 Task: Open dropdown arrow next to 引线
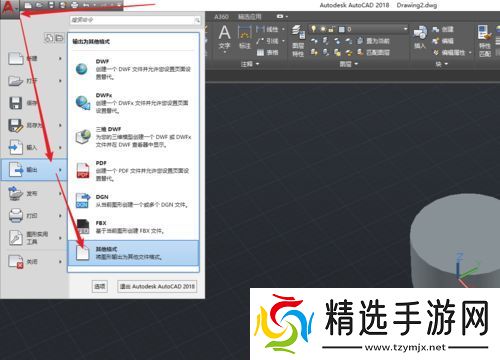pyautogui.click(x=283, y=41)
